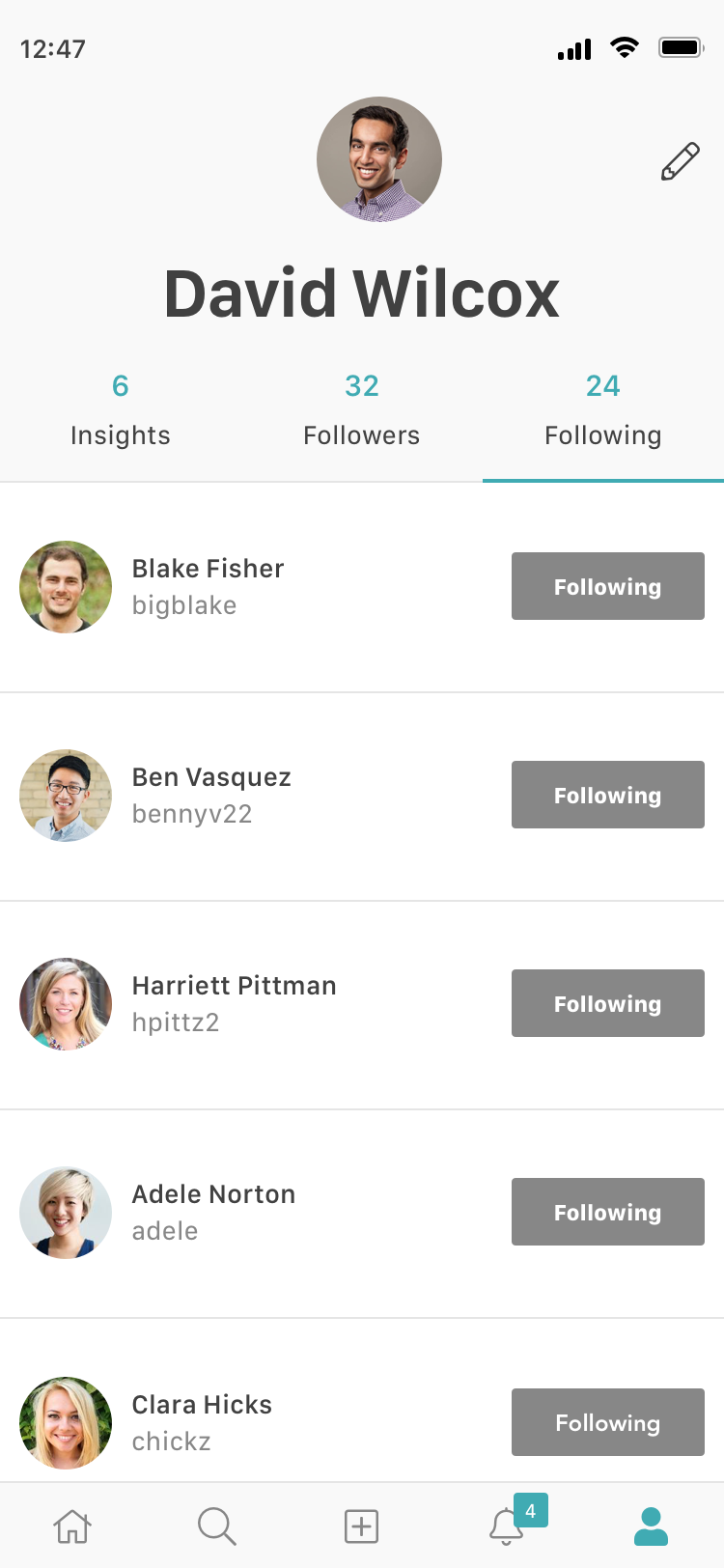Click Following button next to Clara Hicks
This screenshot has width=724, height=1568.
pyautogui.click(x=608, y=1422)
